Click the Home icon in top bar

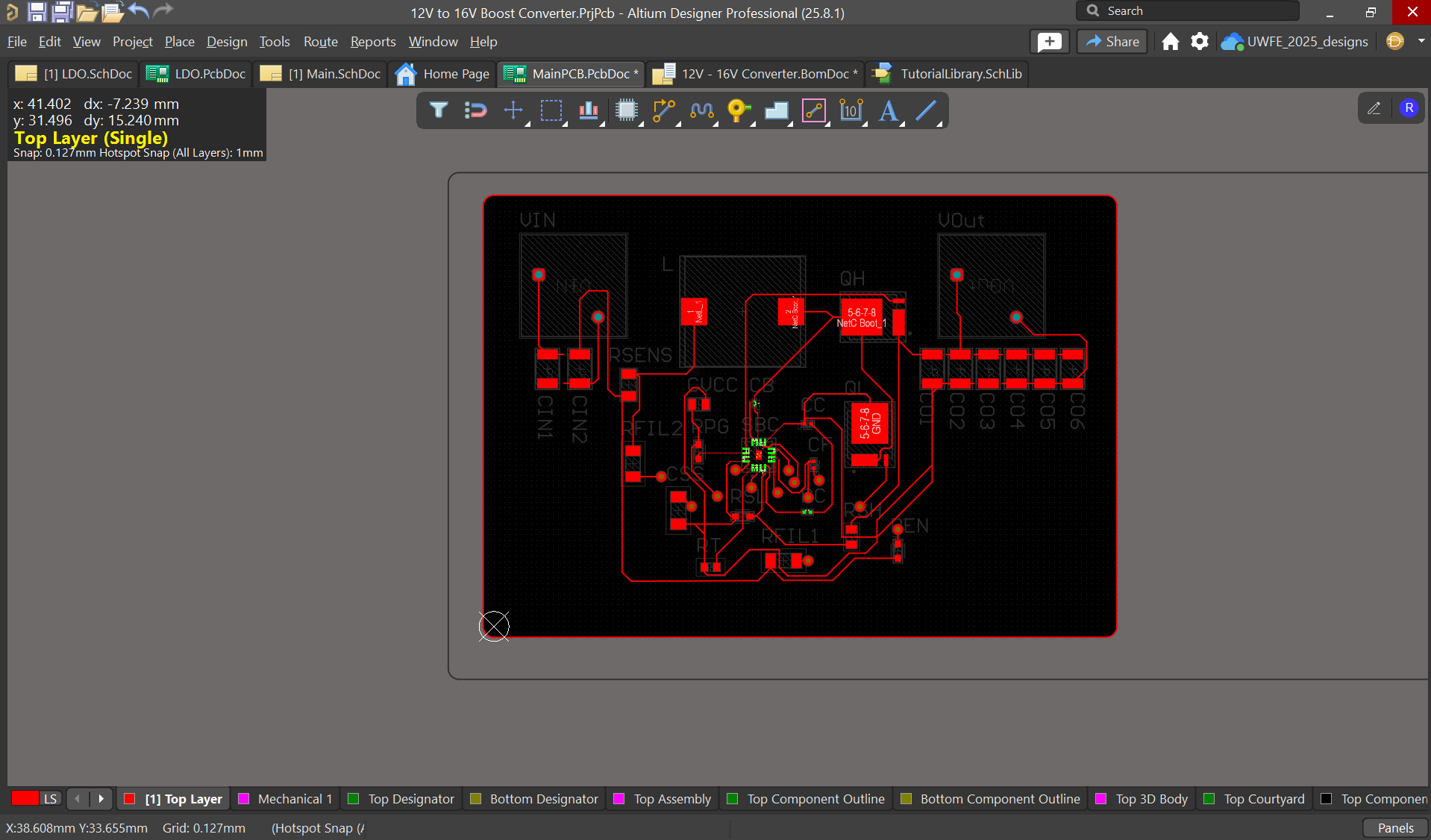pos(1171,42)
